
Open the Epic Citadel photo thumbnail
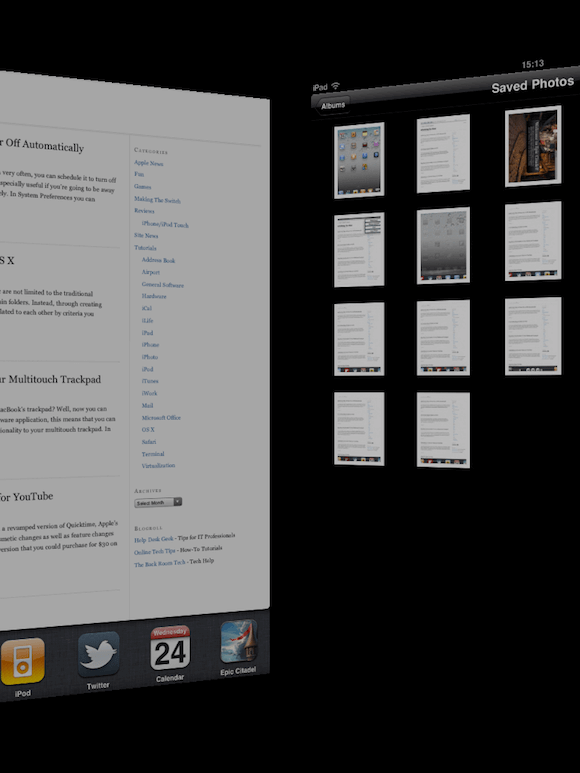[x=533, y=146]
